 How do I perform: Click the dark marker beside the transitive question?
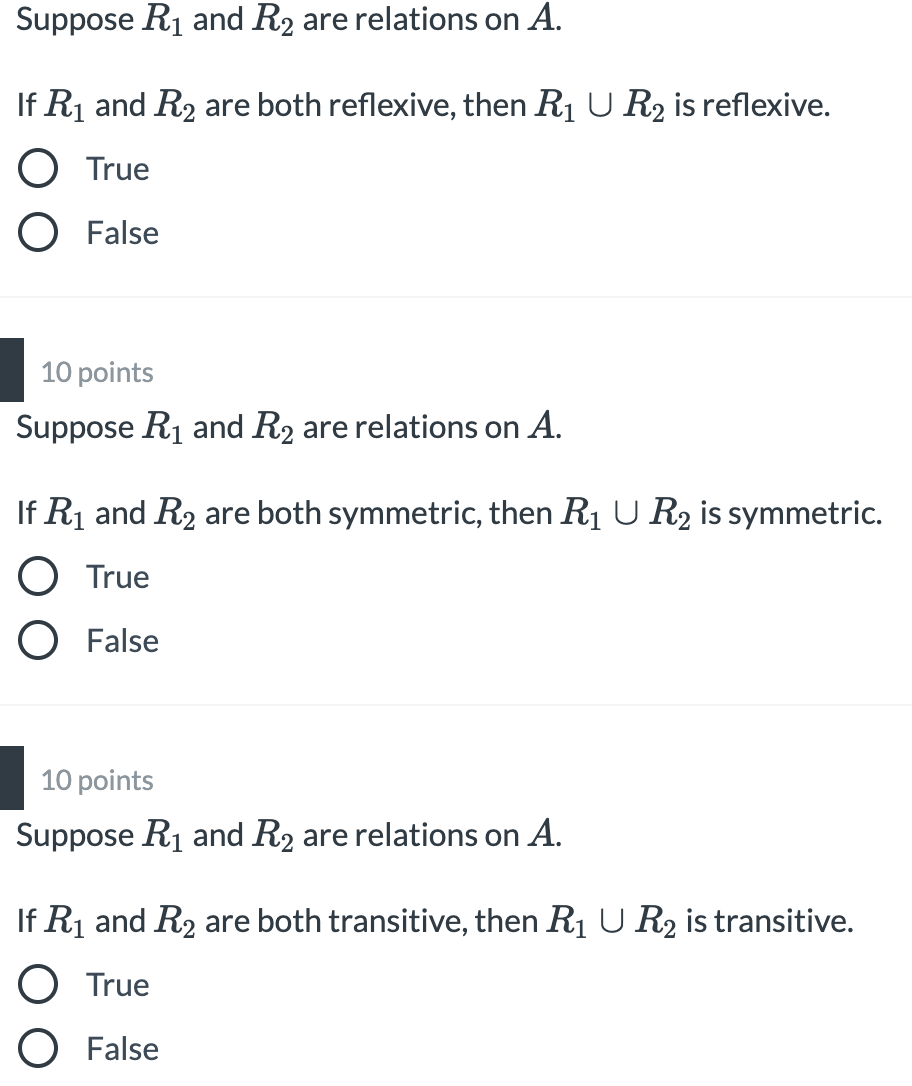point(11,778)
